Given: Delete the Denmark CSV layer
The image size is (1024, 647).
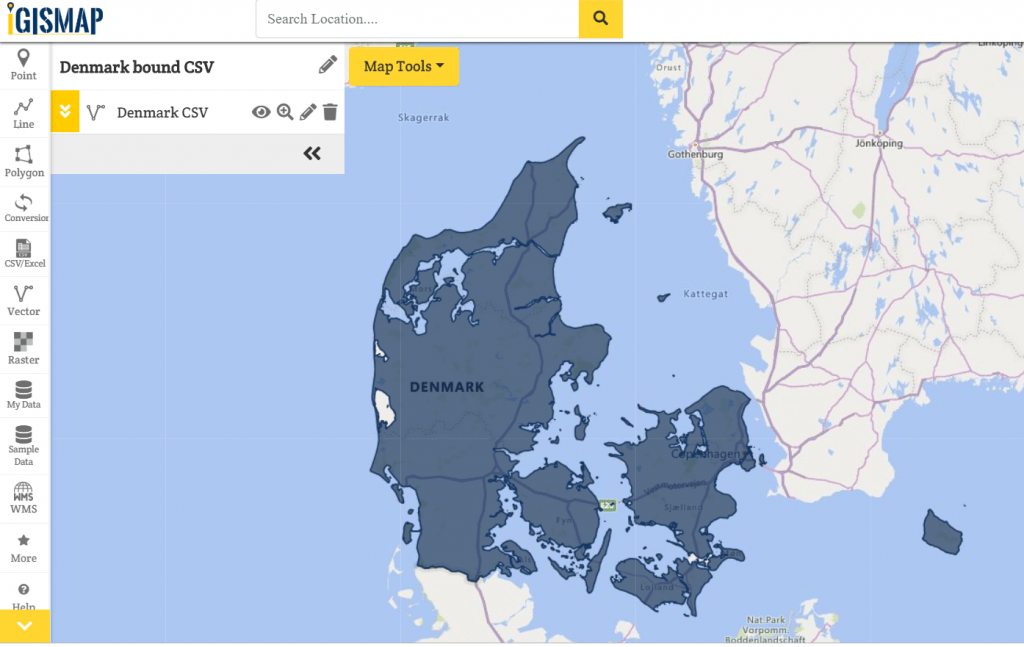Looking at the screenshot, I should coord(330,112).
